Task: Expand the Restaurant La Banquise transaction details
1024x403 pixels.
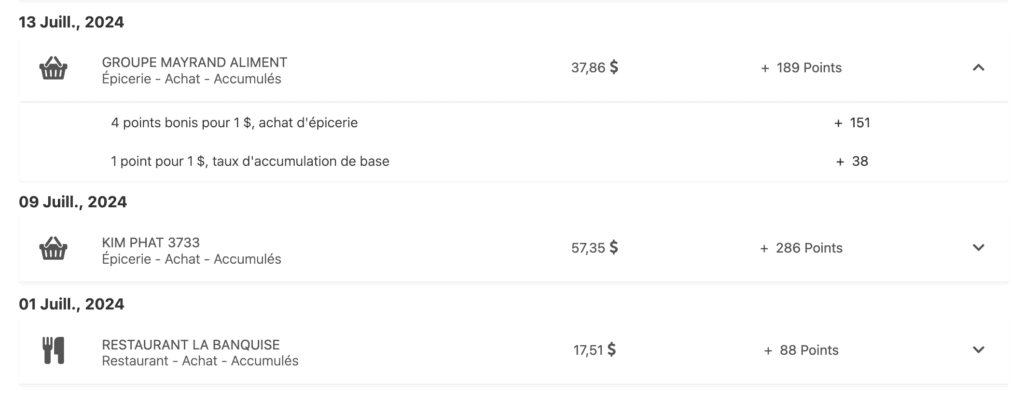Action: coord(978,350)
